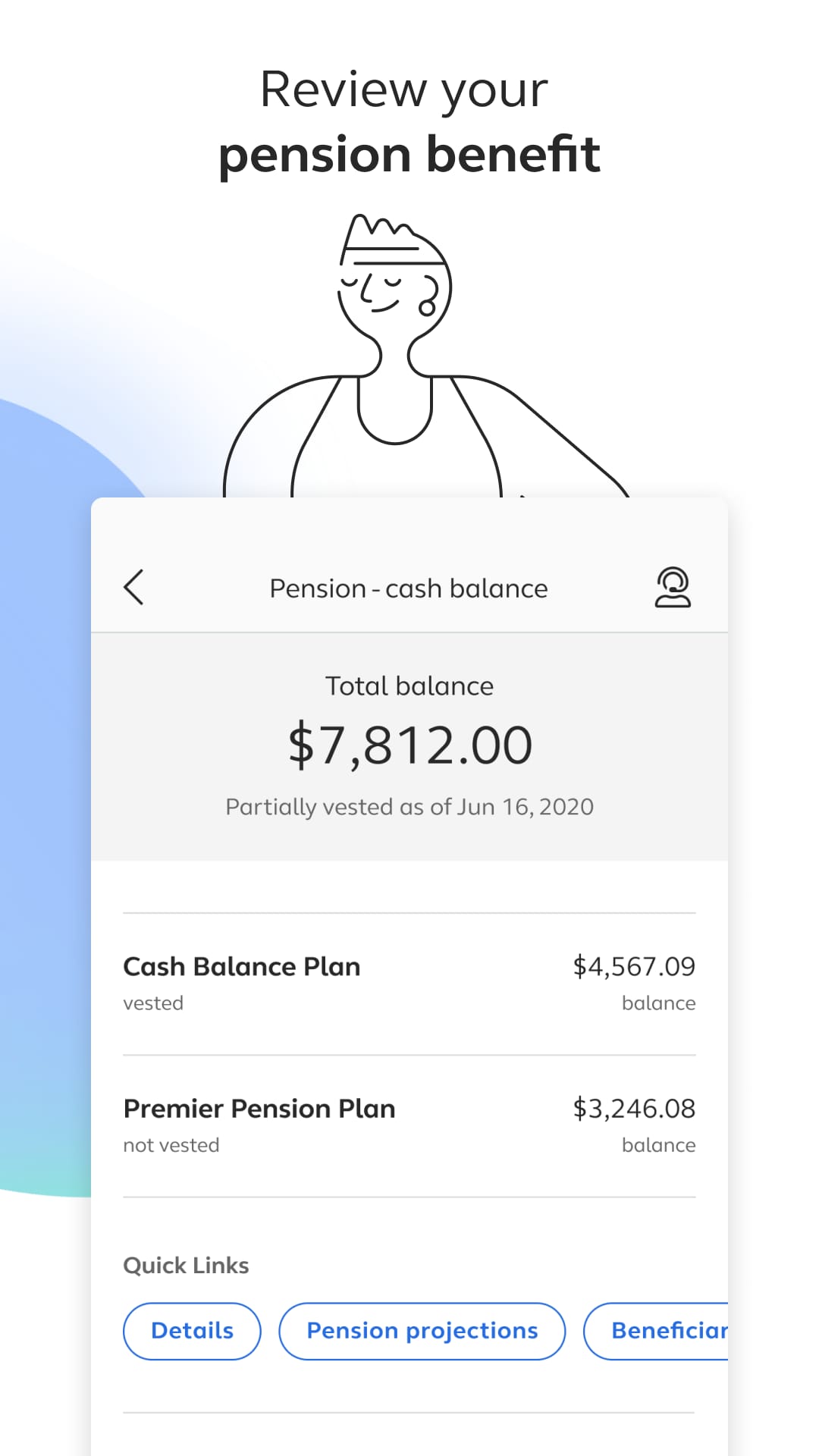The height and width of the screenshot is (1456, 819).
Task: Tap the partially vested date text
Action: [x=409, y=806]
